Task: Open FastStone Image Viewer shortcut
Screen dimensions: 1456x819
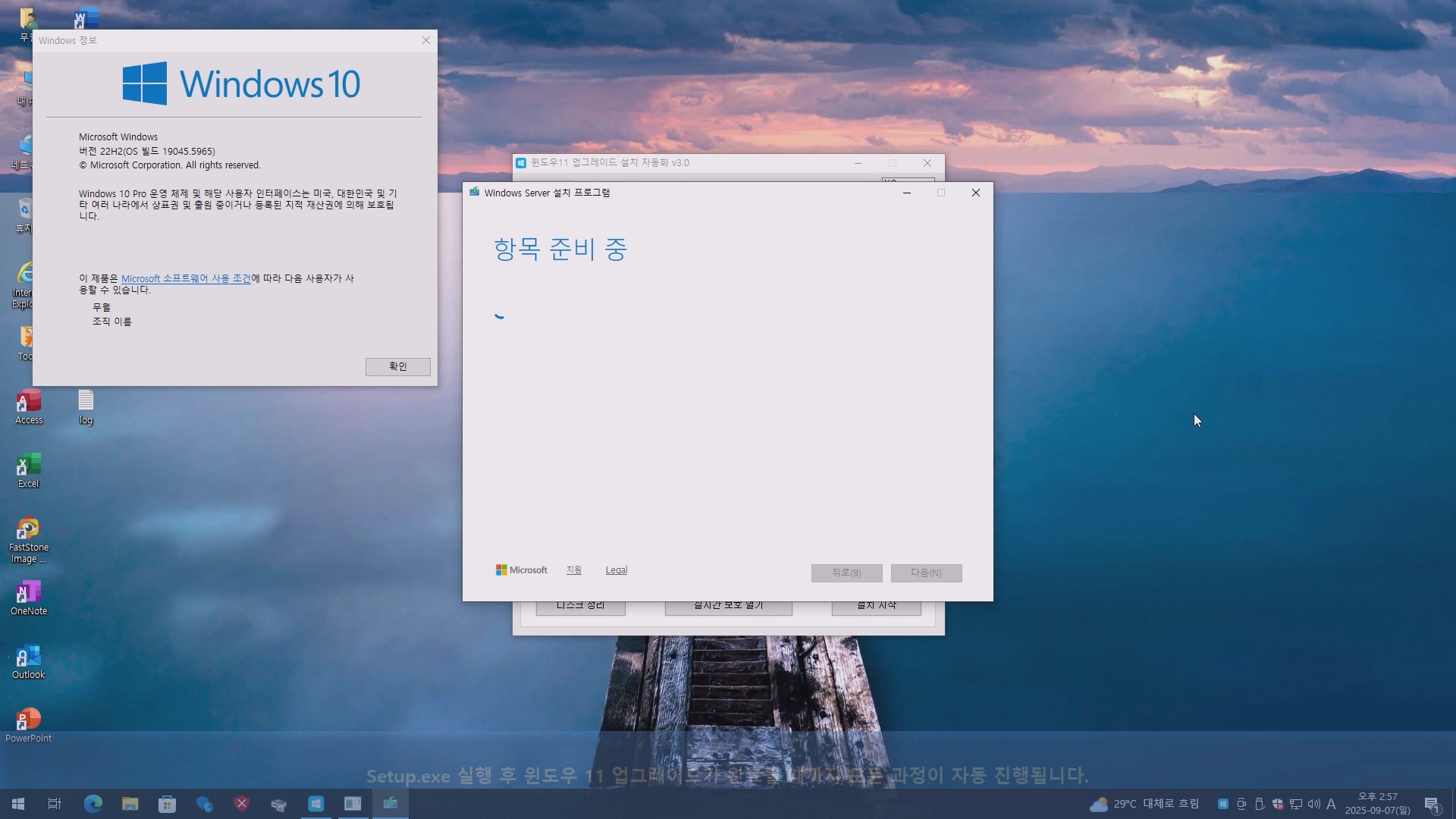Action: pyautogui.click(x=29, y=540)
